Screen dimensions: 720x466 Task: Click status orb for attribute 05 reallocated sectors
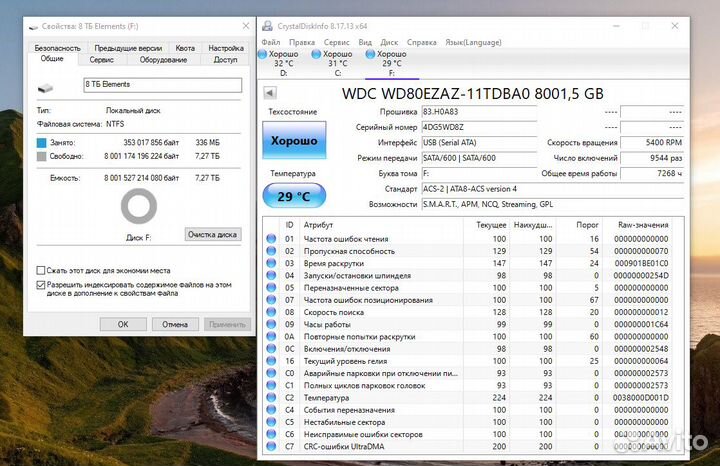point(271,287)
